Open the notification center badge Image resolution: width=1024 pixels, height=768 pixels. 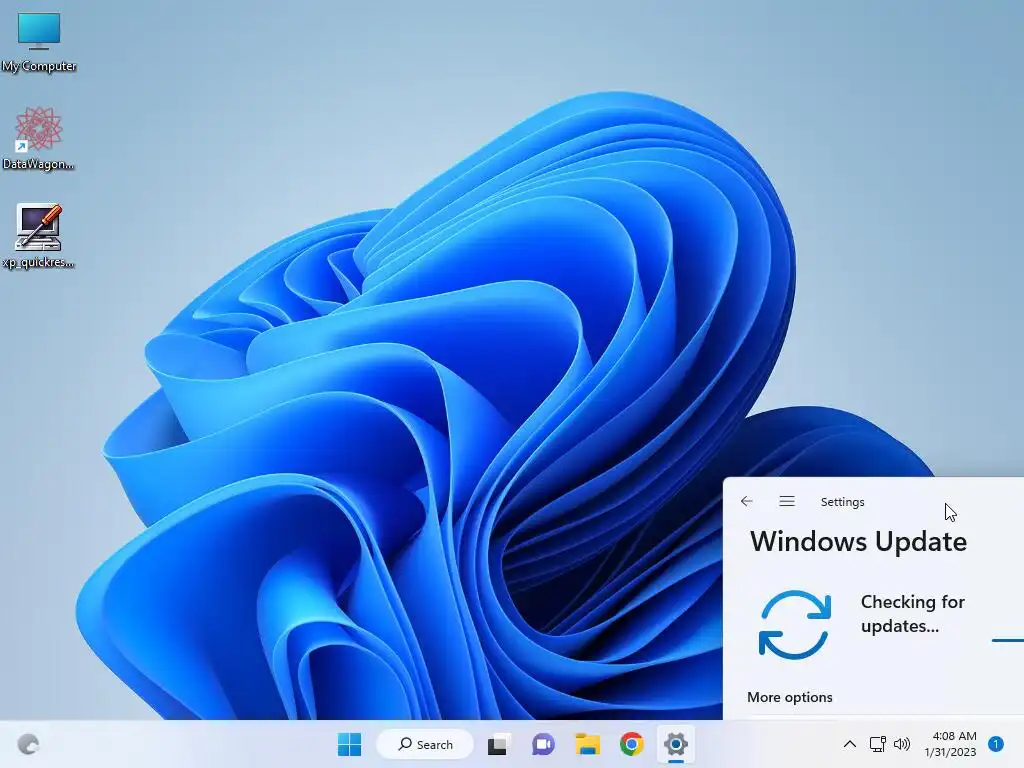click(996, 743)
